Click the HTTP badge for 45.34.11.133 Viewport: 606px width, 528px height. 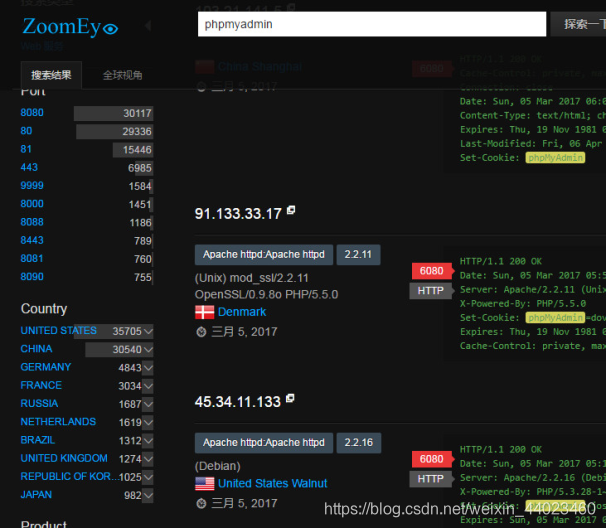(430, 479)
